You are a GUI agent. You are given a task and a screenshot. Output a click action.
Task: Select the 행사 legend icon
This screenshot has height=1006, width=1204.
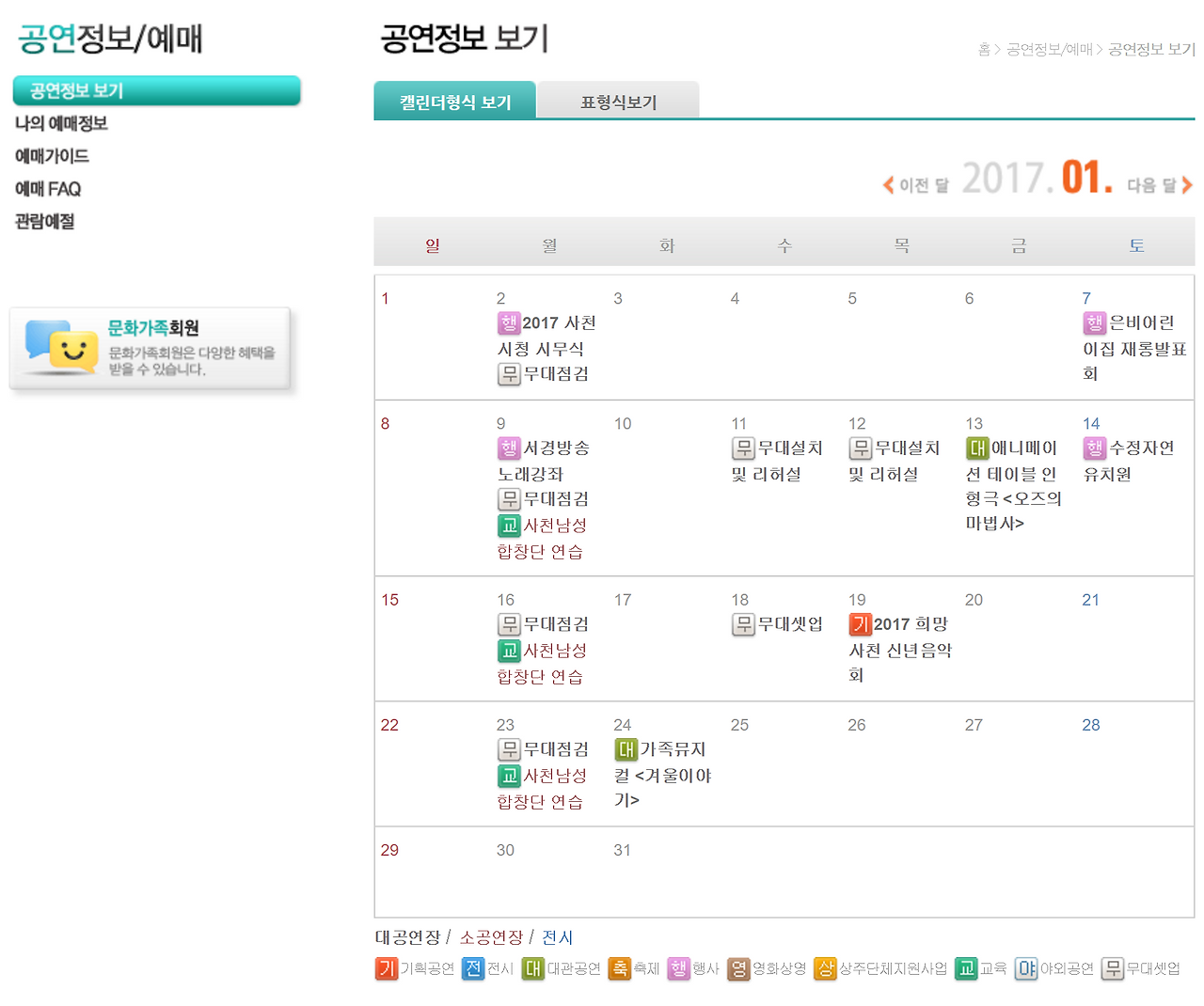[x=679, y=968]
